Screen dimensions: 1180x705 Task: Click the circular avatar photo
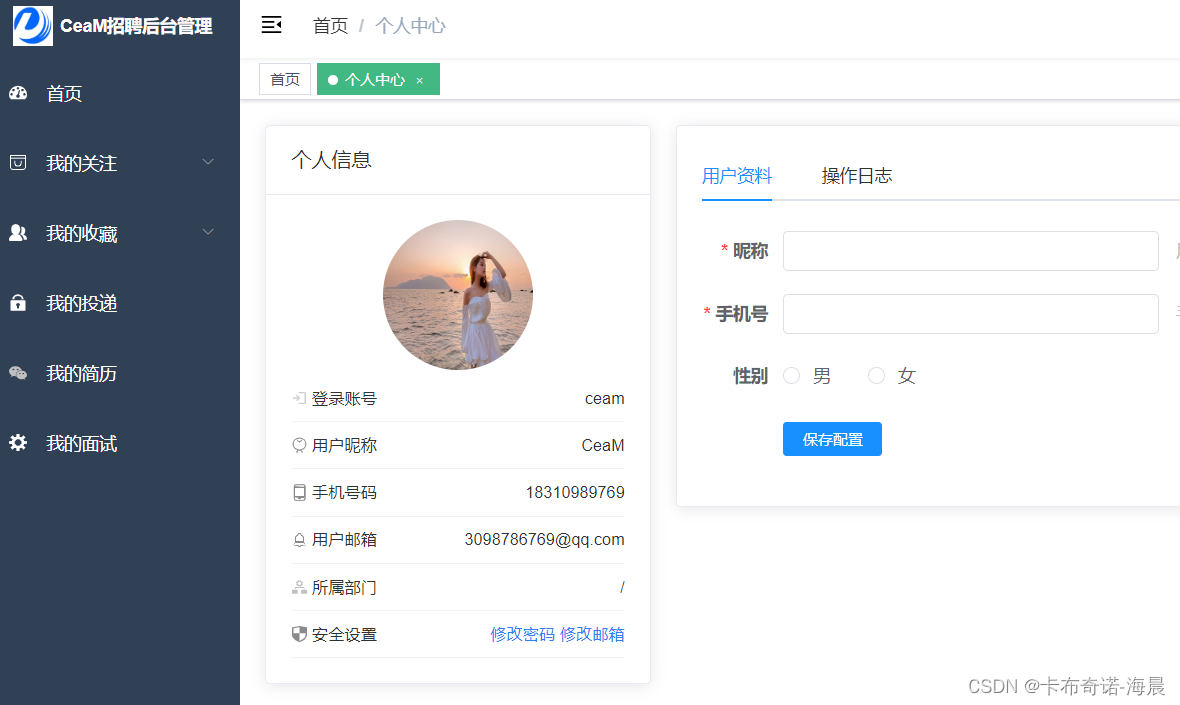click(x=458, y=295)
